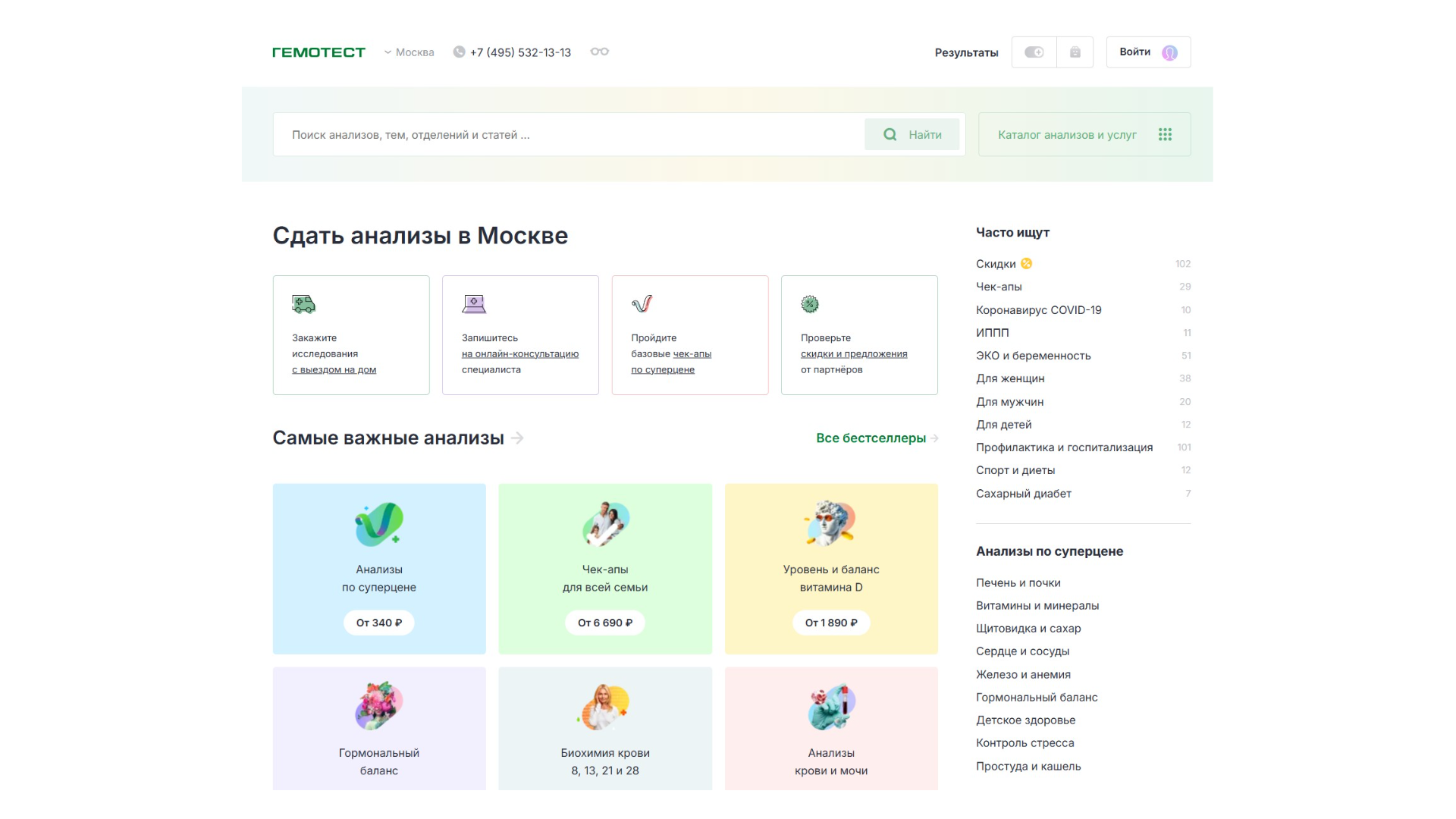
Task: Expand the Каталог анализов и услуг menu
Action: click(x=1067, y=134)
